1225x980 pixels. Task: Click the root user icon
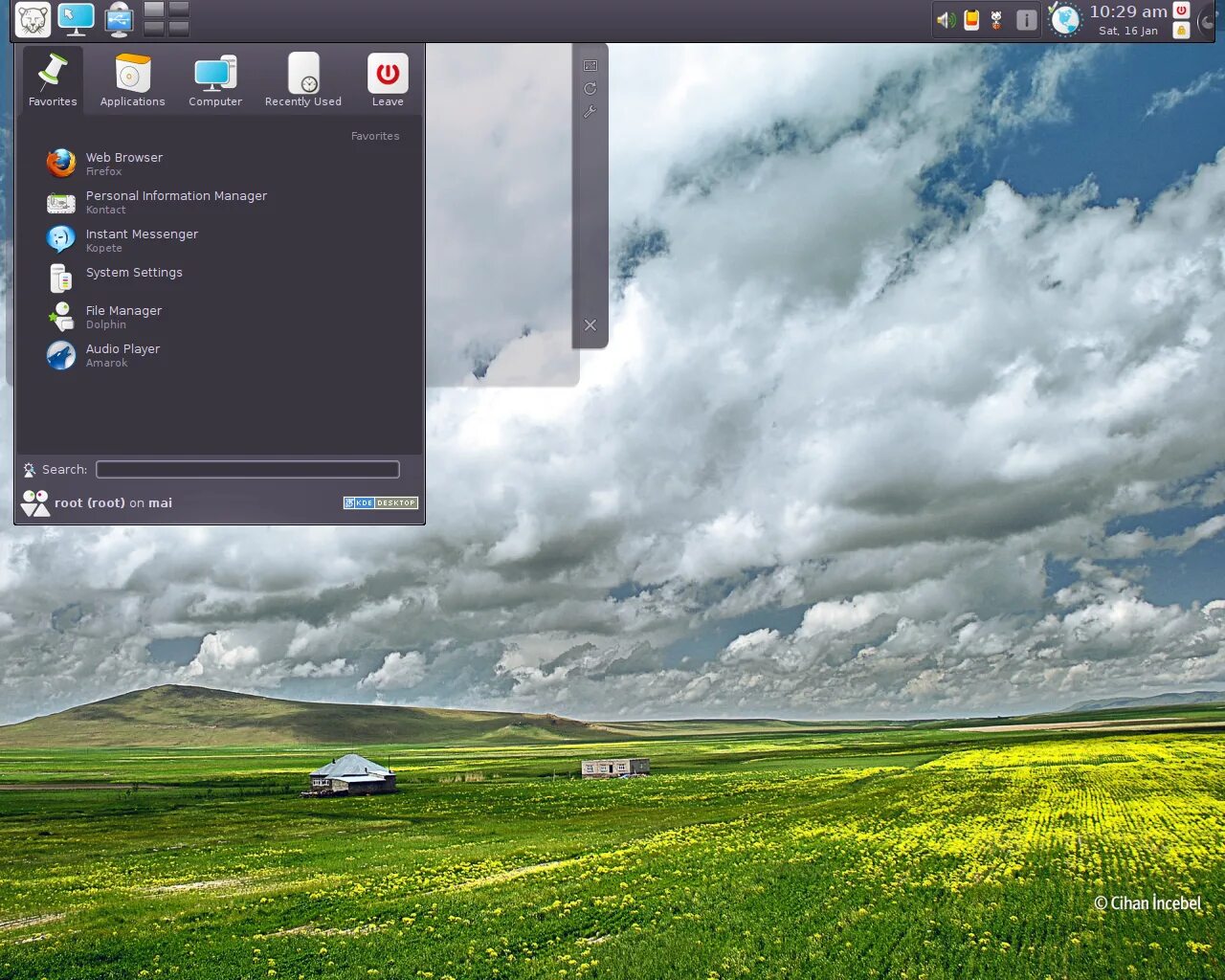pos(35,503)
